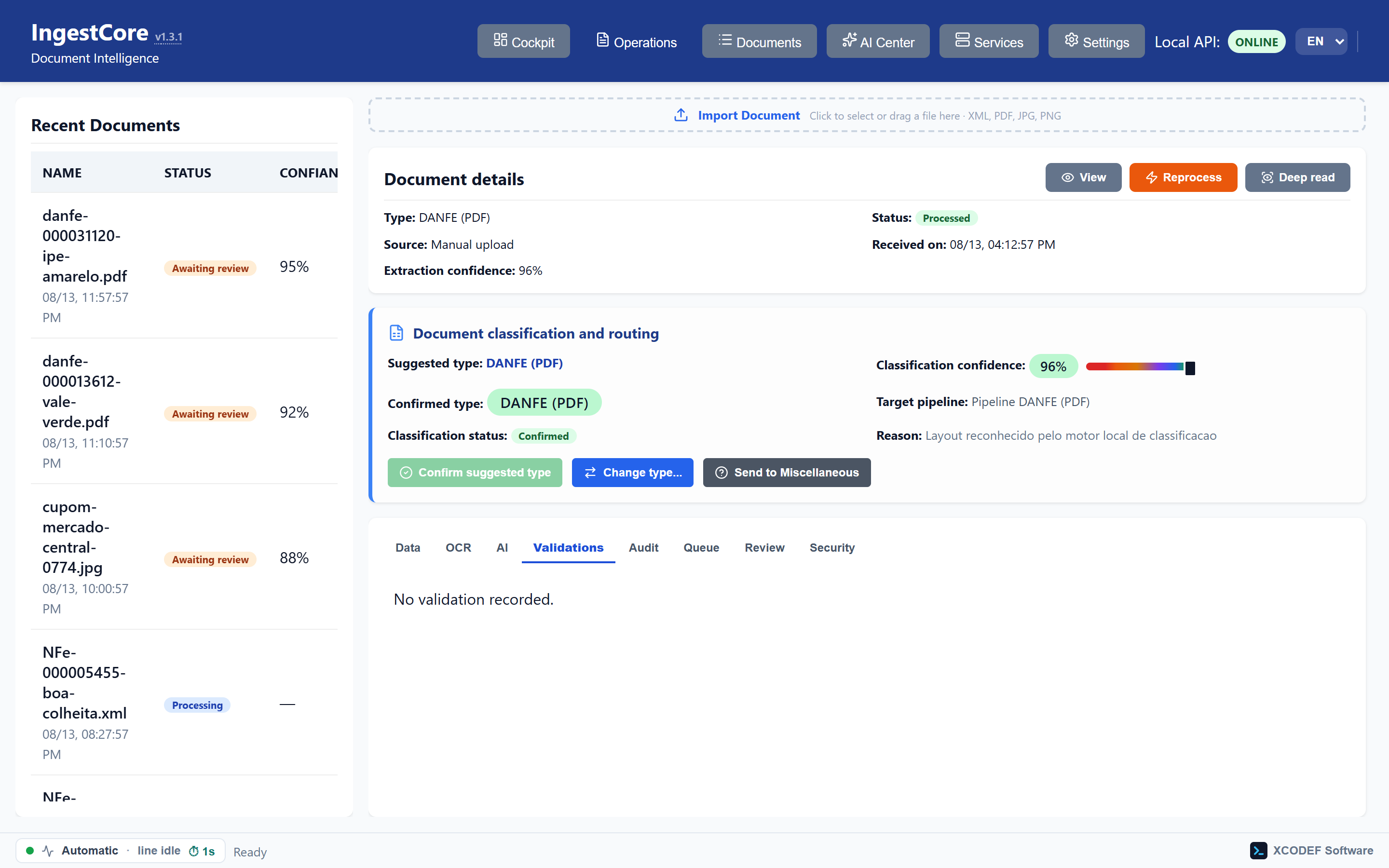Select danfe-000013612-vale-verde.pdf row

coord(184,412)
